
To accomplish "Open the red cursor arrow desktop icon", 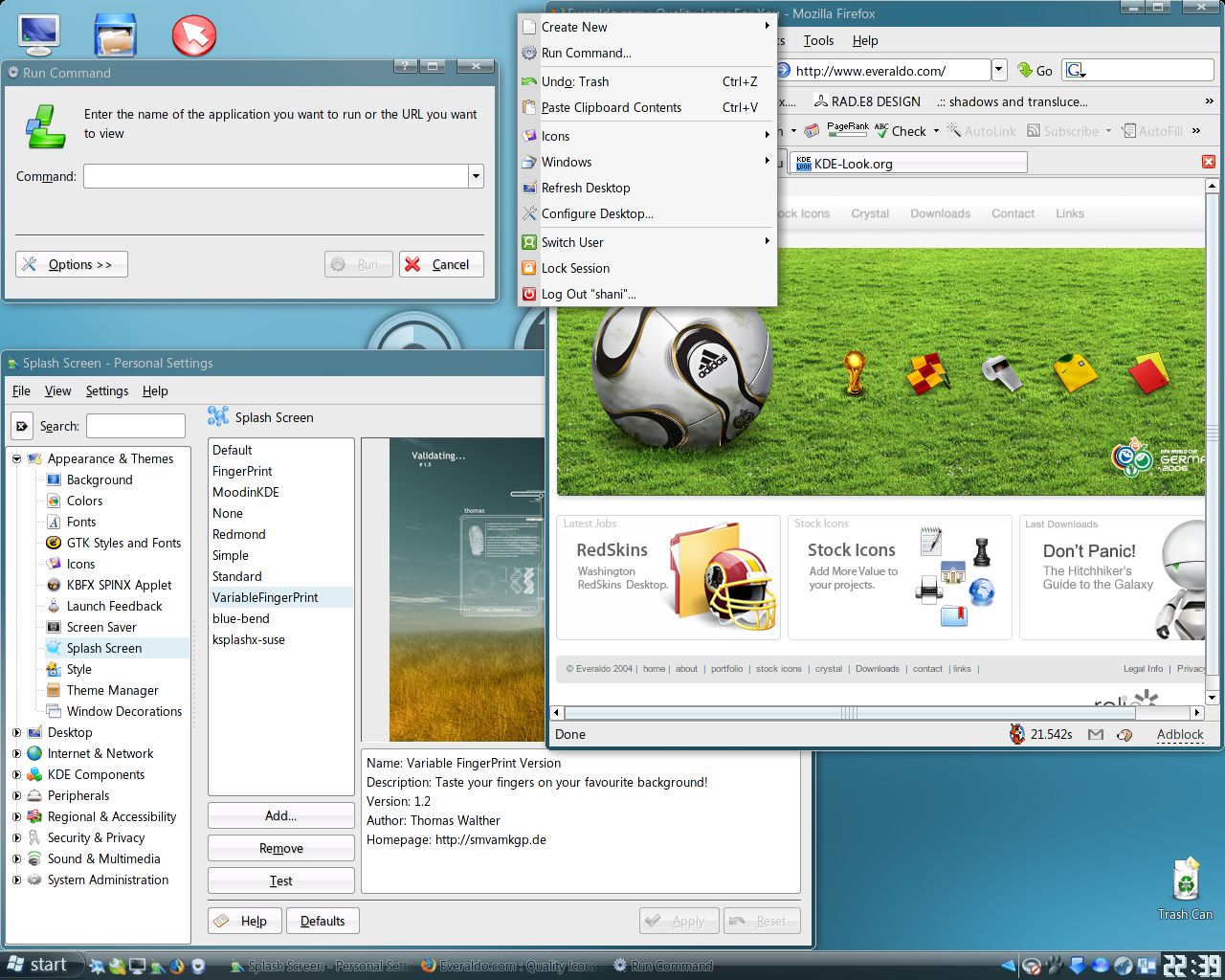I will point(194,35).
